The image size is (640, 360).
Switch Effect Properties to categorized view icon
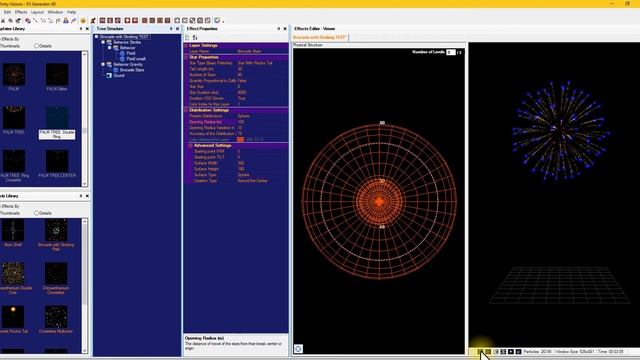[x=188, y=38]
